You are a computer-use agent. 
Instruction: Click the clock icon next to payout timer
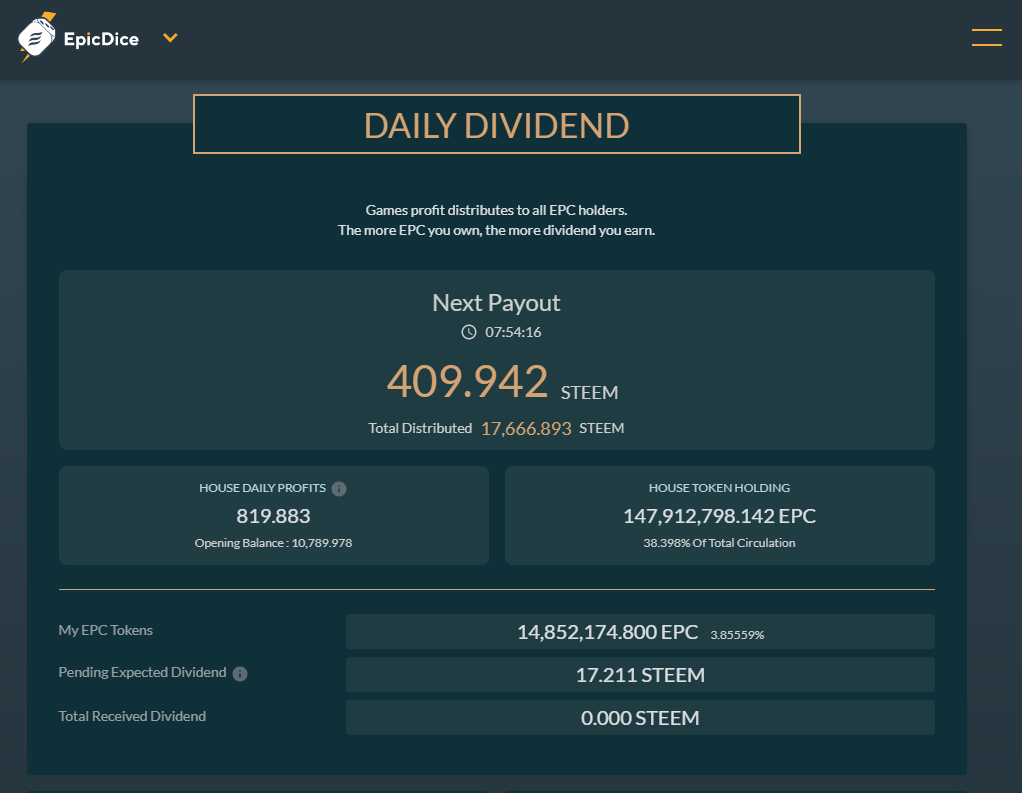pos(469,332)
